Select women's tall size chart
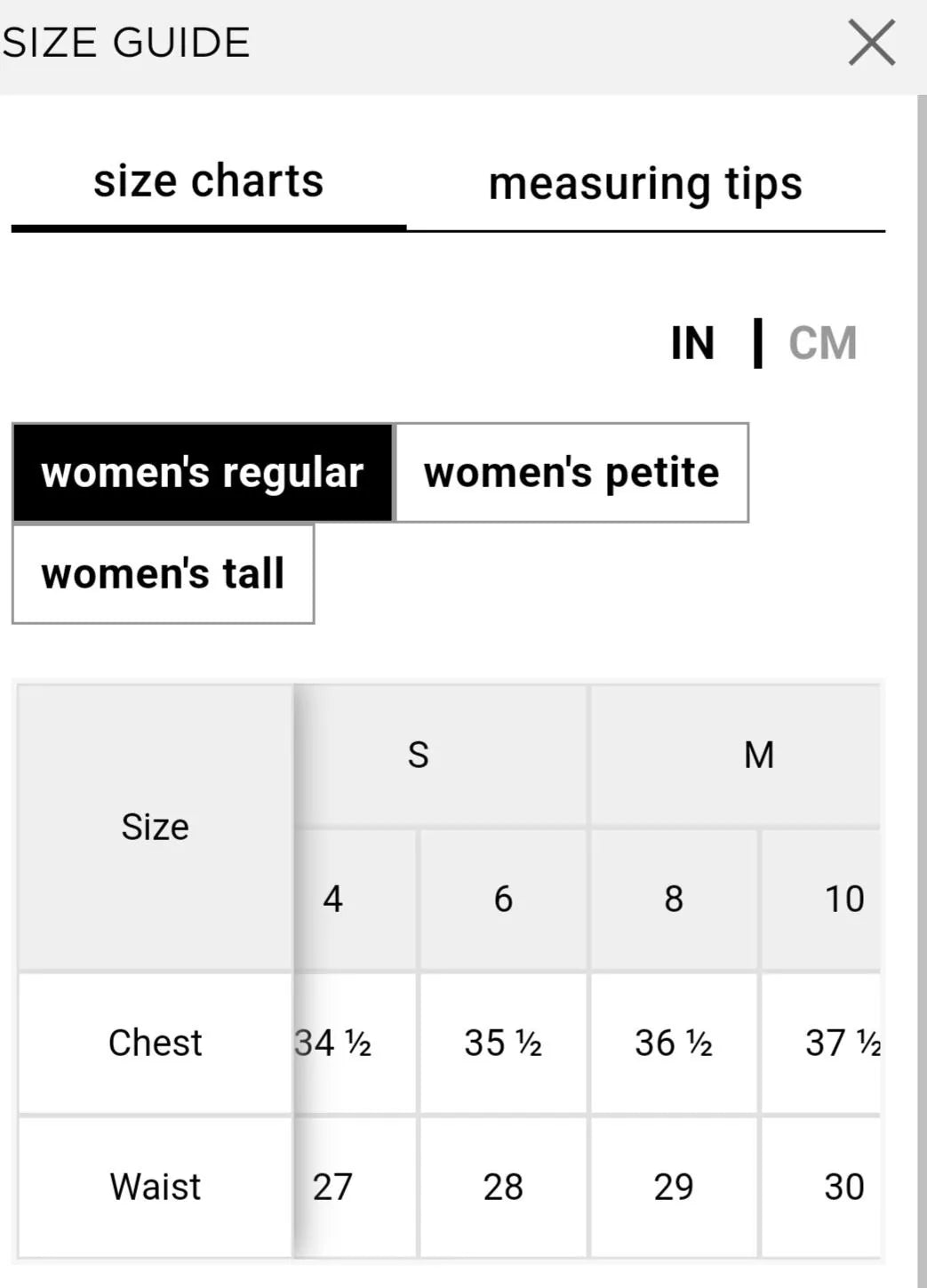Viewport: 927px width, 1288px height. click(x=163, y=573)
